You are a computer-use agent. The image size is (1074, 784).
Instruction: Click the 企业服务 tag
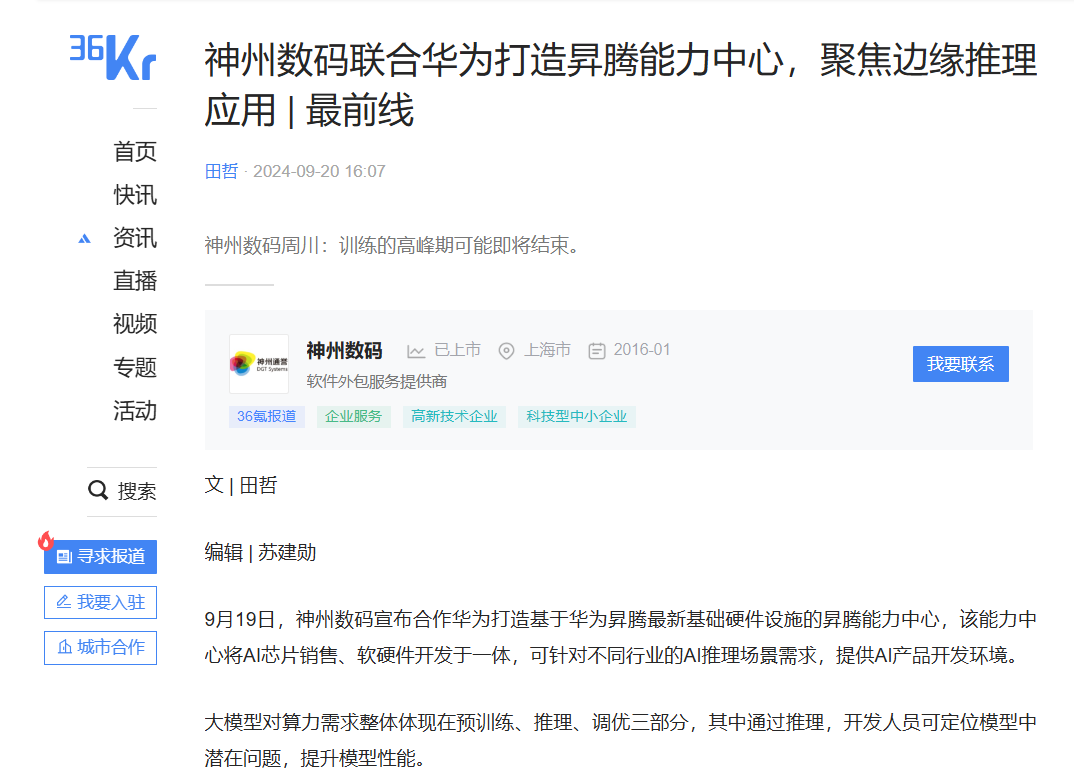tap(354, 416)
